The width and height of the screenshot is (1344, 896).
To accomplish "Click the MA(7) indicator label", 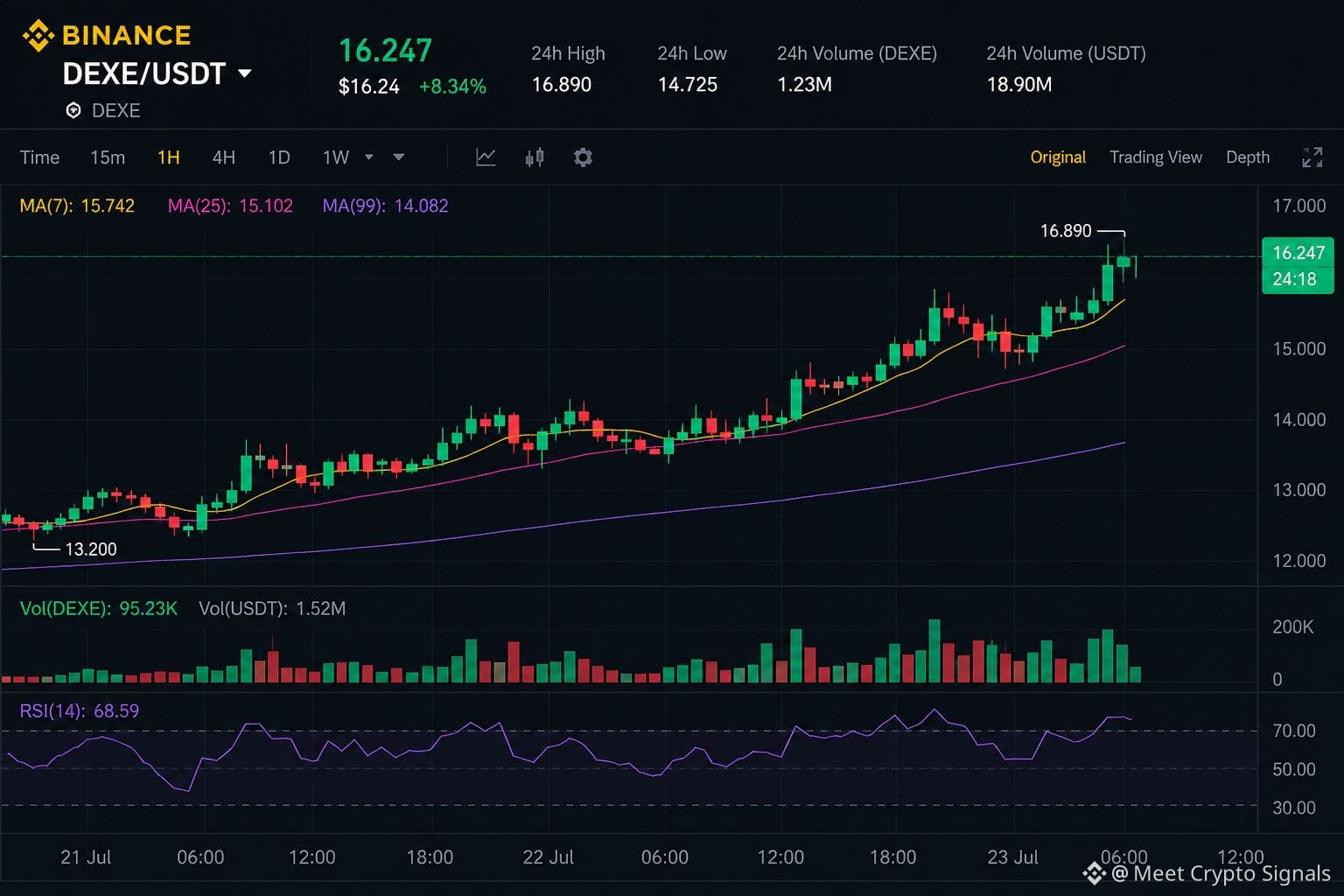I will (x=77, y=206).
